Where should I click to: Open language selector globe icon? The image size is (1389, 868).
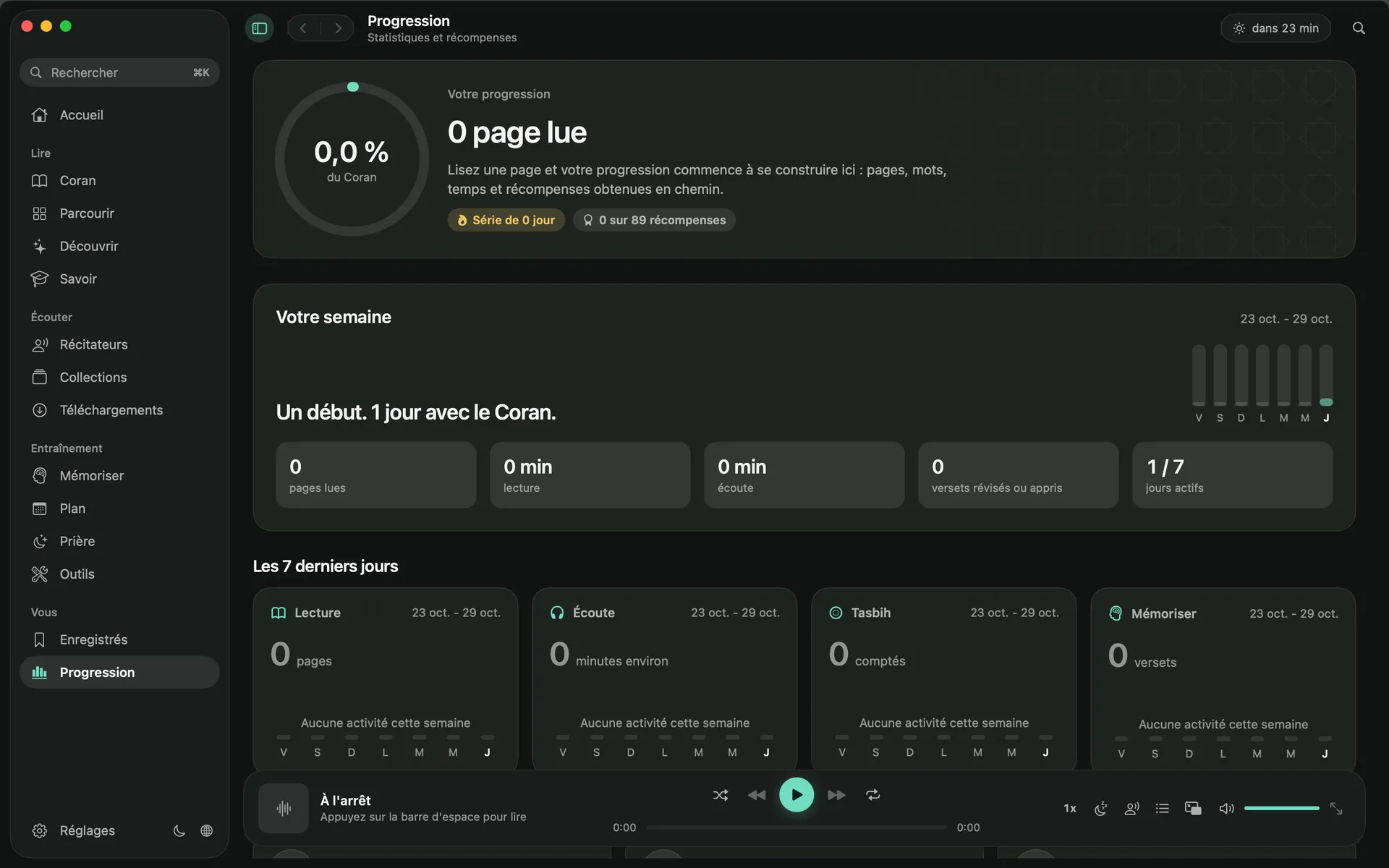[207, 830]
